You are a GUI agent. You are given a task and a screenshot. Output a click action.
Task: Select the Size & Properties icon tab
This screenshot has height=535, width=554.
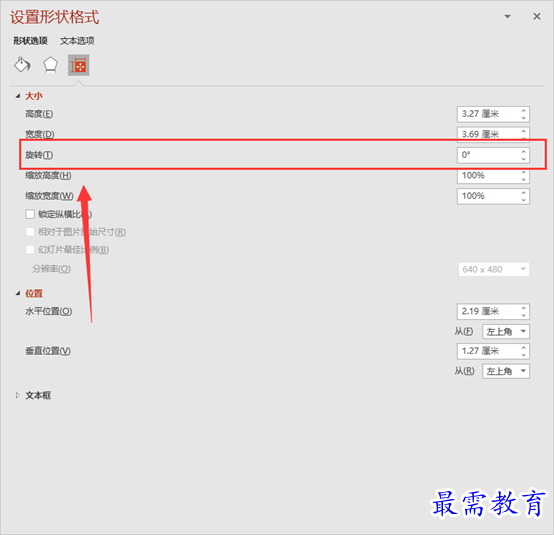tap(78, 65)
